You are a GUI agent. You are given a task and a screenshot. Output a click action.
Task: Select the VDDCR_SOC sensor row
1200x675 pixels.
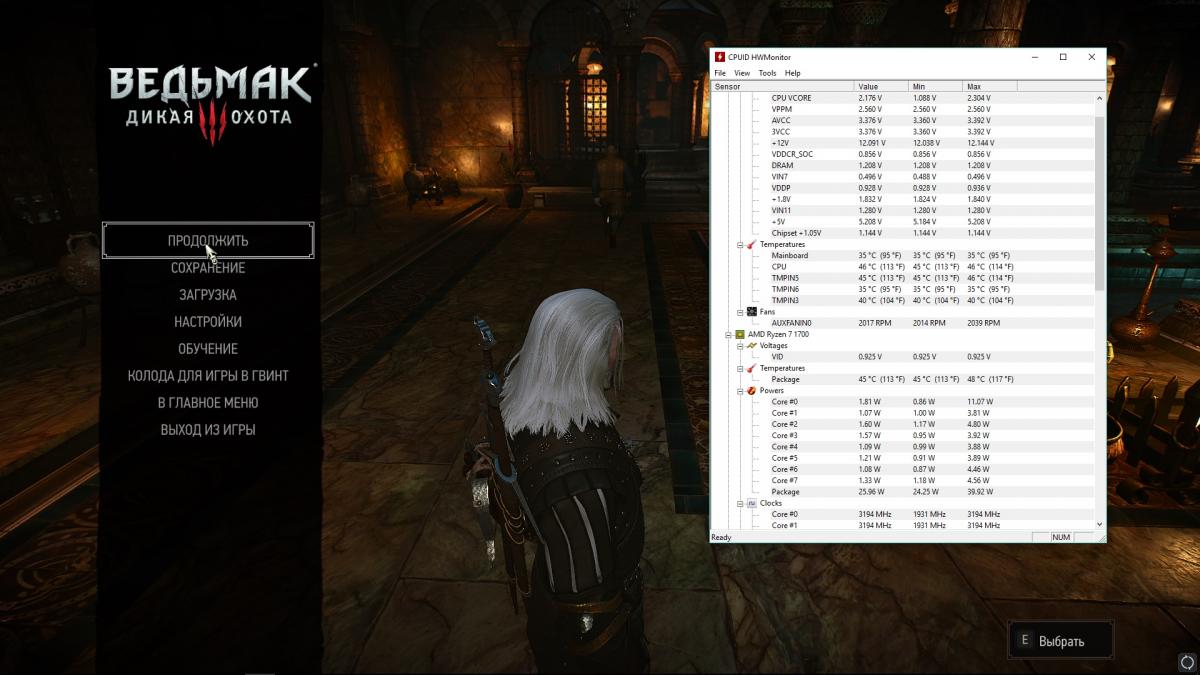click(903, 154)
